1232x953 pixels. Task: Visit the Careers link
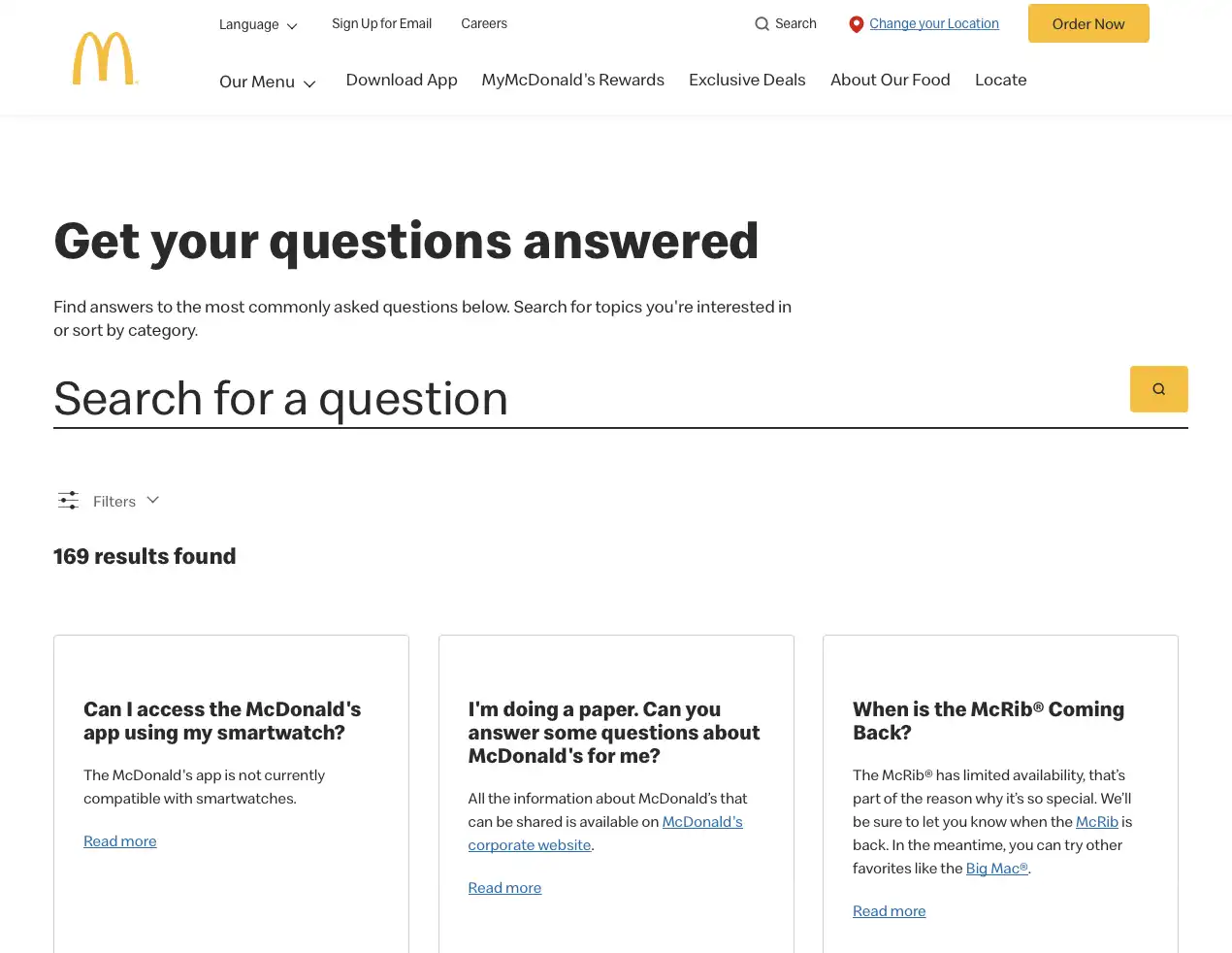pos(484,24)
